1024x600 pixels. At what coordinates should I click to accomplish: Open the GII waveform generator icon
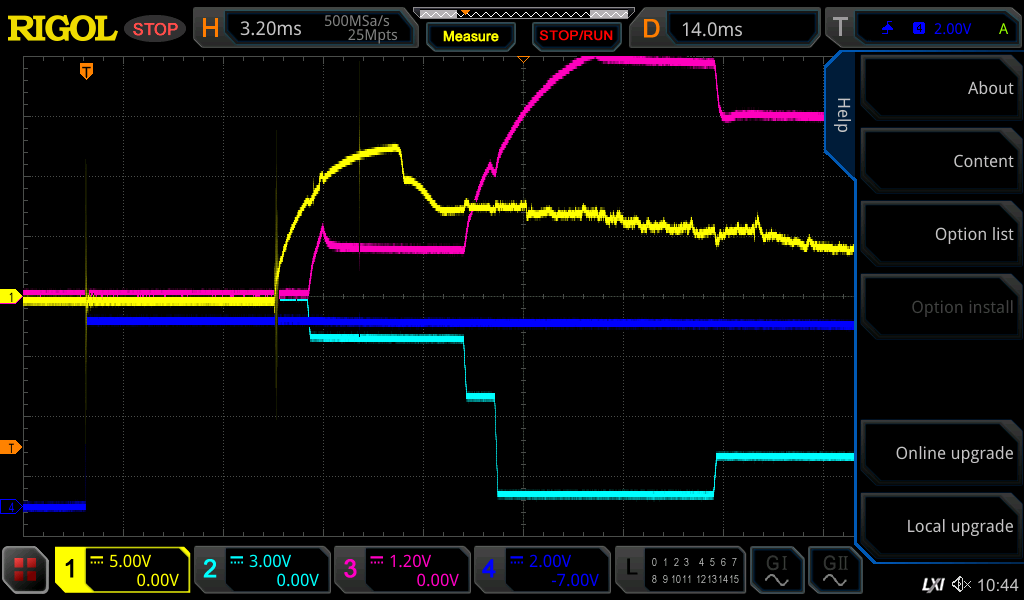834,571
